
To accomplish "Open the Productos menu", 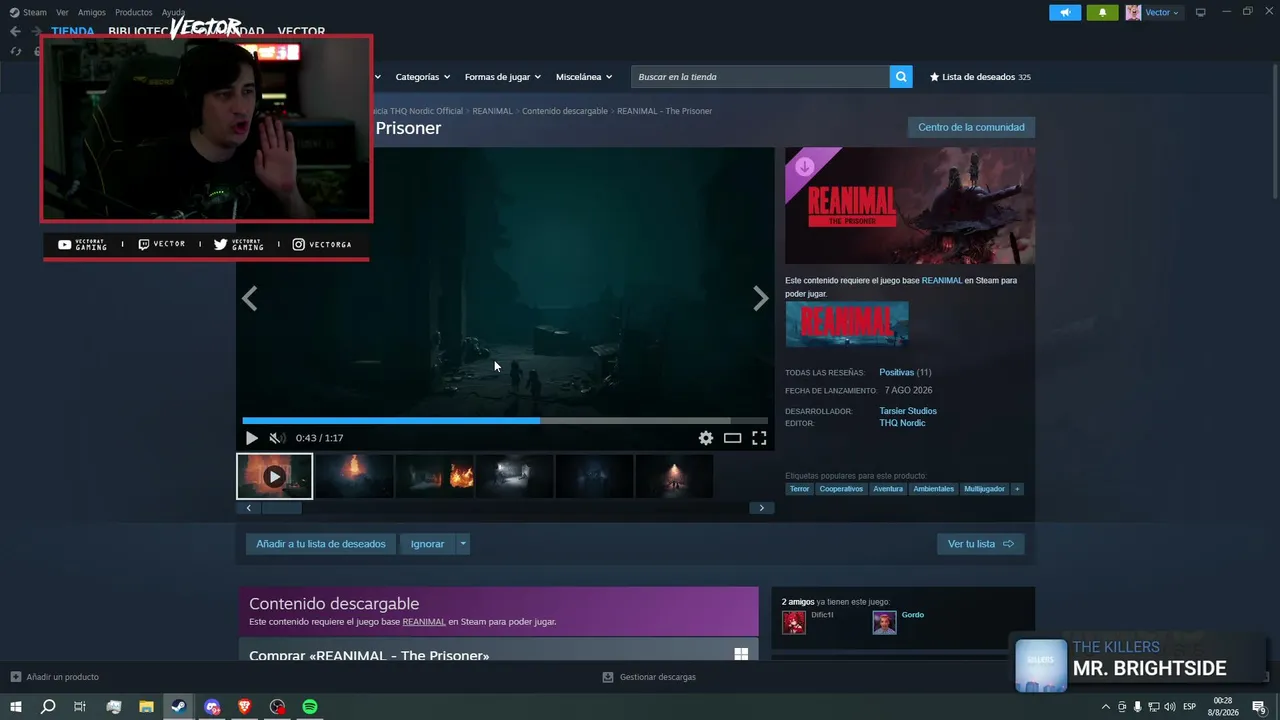I will point(134,12).
